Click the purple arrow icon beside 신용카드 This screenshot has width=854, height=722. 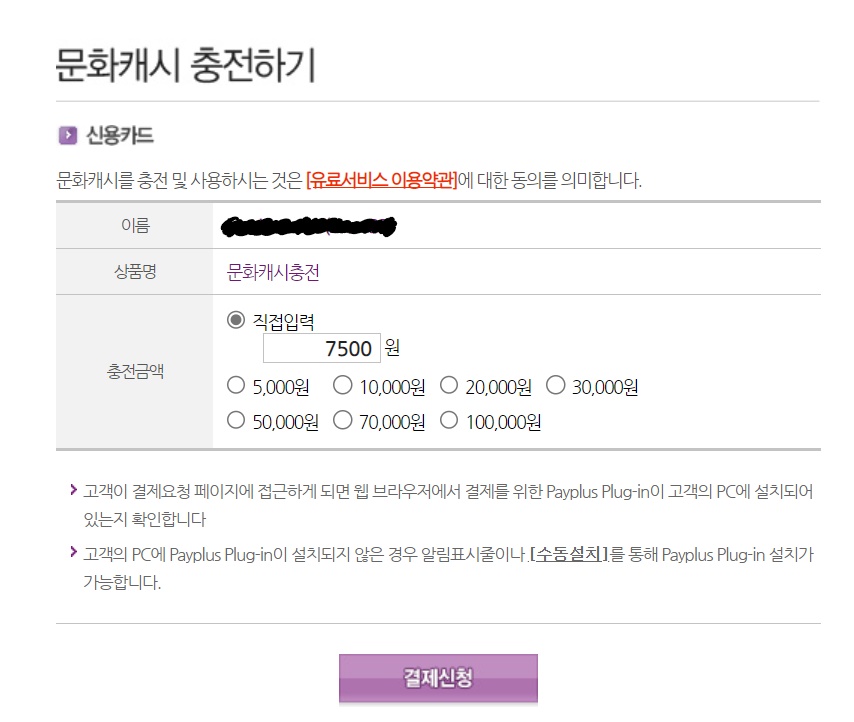click(x=68, y=135)
